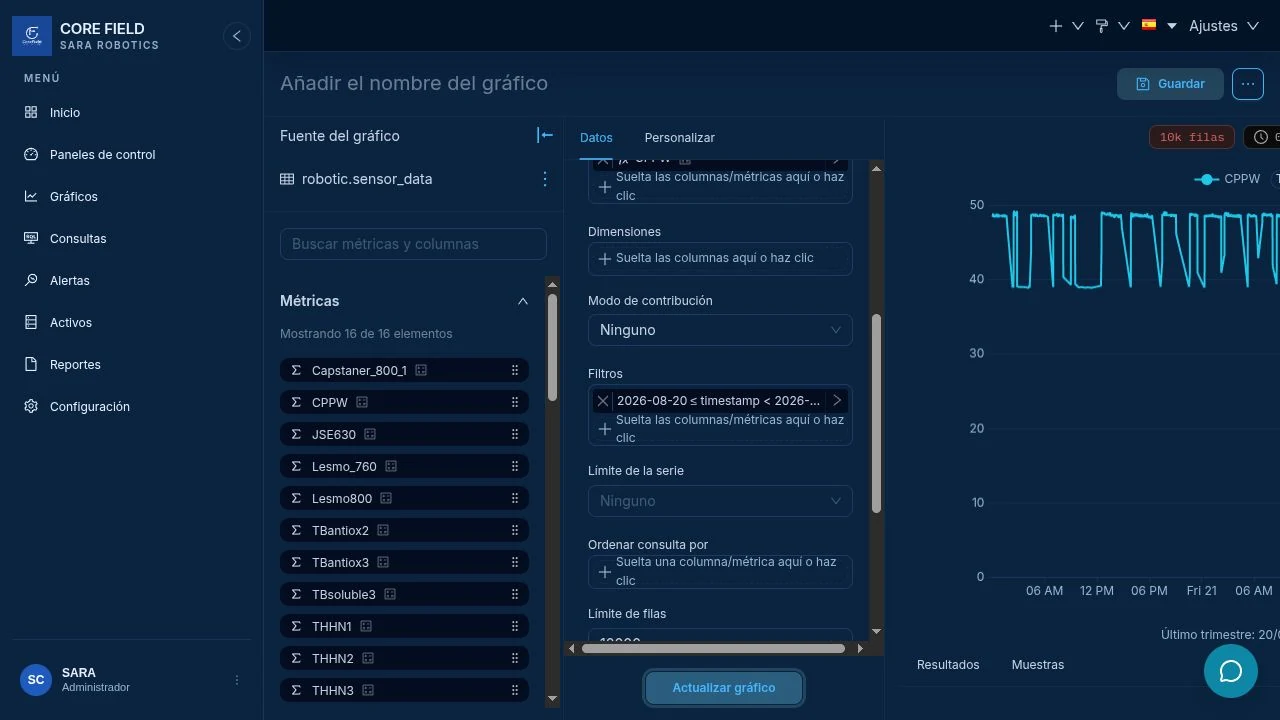
Task: Open the Ajustes dropdown
Action: point(1223,26)
